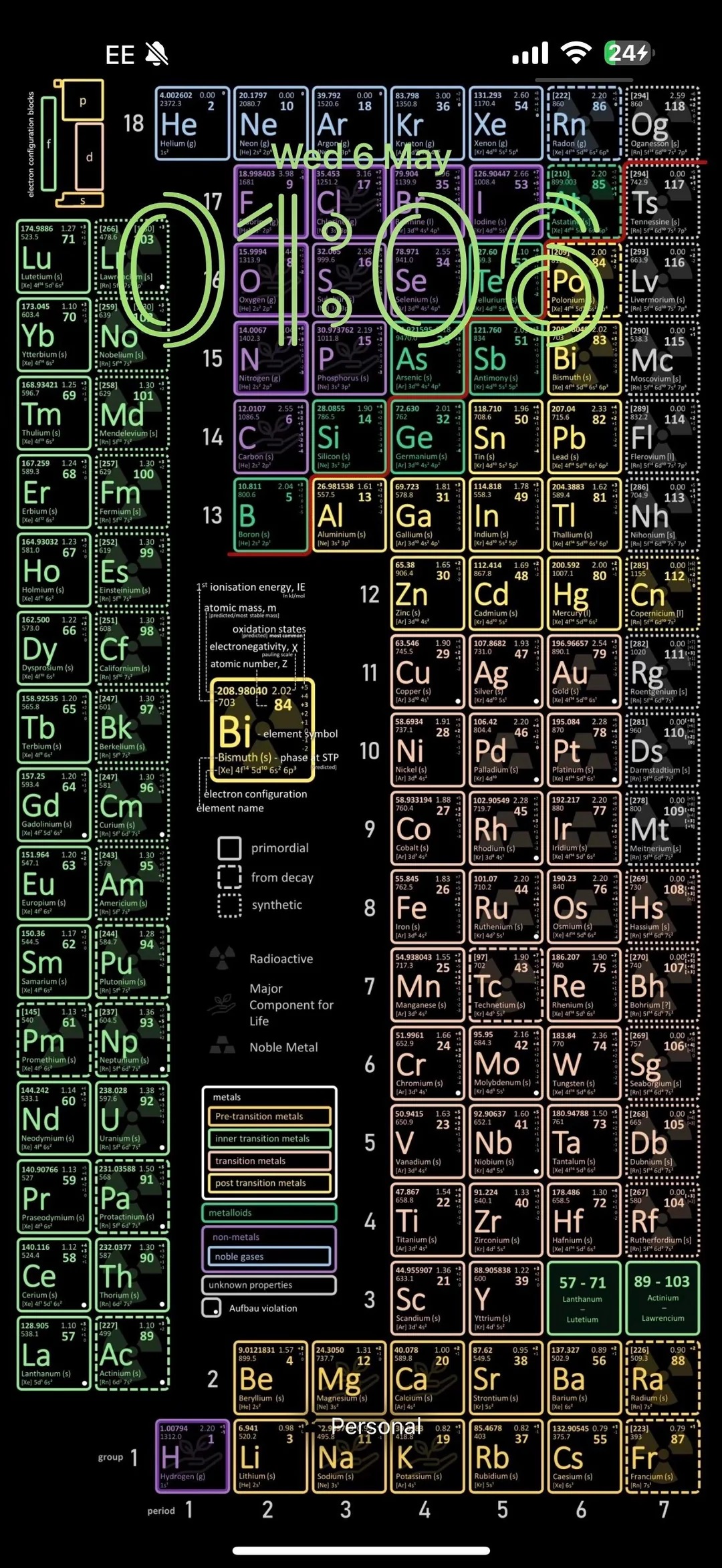Viewport: 722px width, 1568px height.
Task: Tap the d block in the electron configuration diagram
Action: [90, 157]
